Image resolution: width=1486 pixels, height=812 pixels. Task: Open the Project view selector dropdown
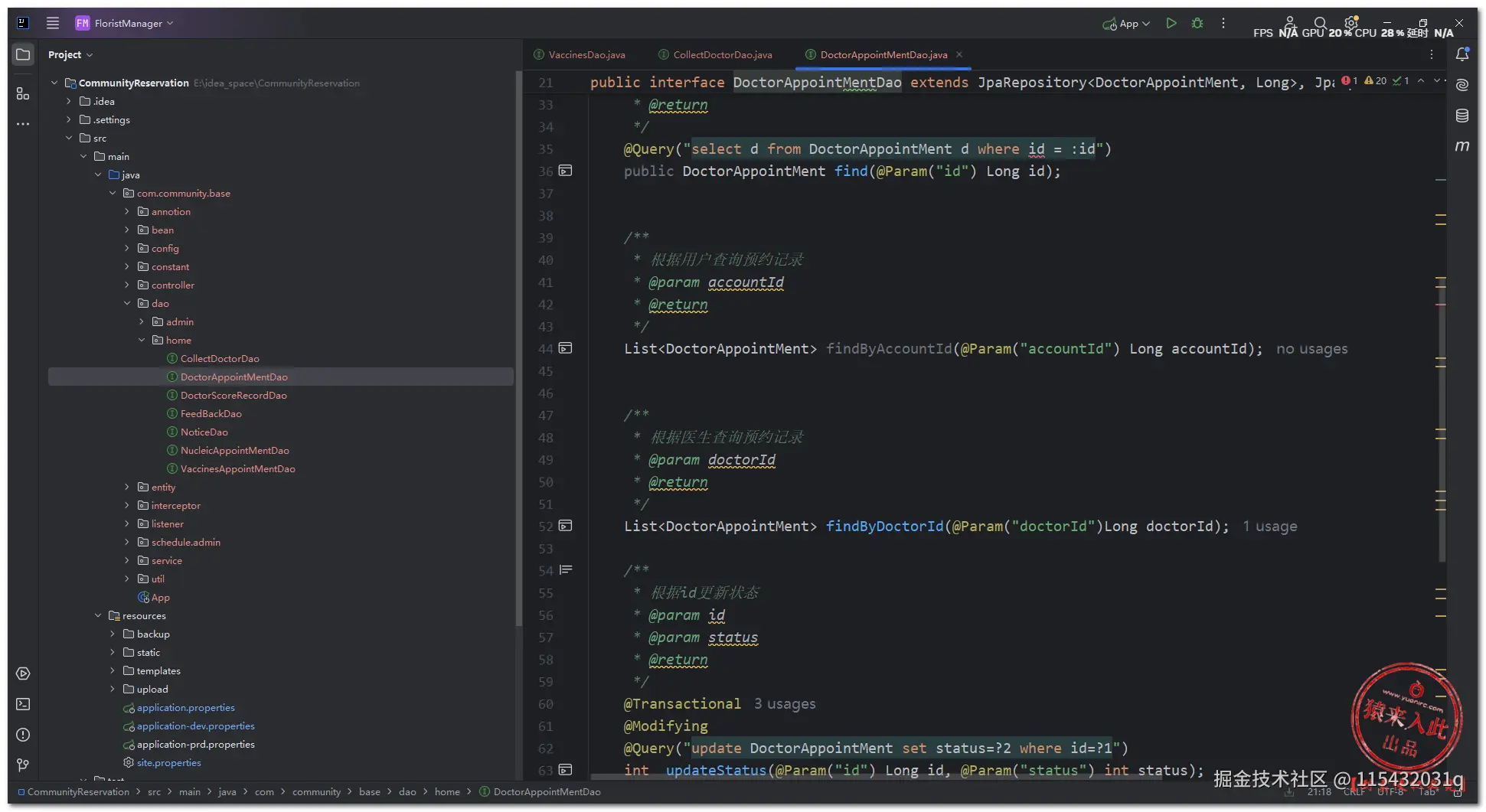[70, 54]
